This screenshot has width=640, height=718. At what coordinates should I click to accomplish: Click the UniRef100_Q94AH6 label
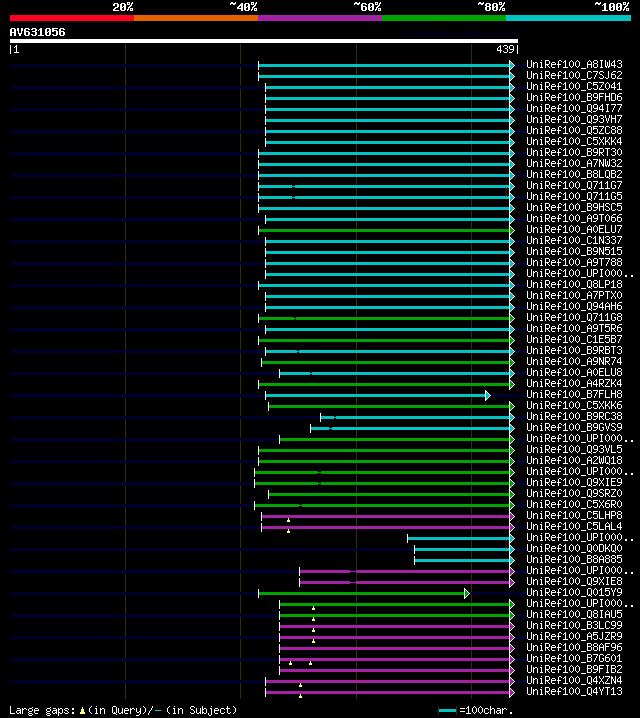coord(574,306)
